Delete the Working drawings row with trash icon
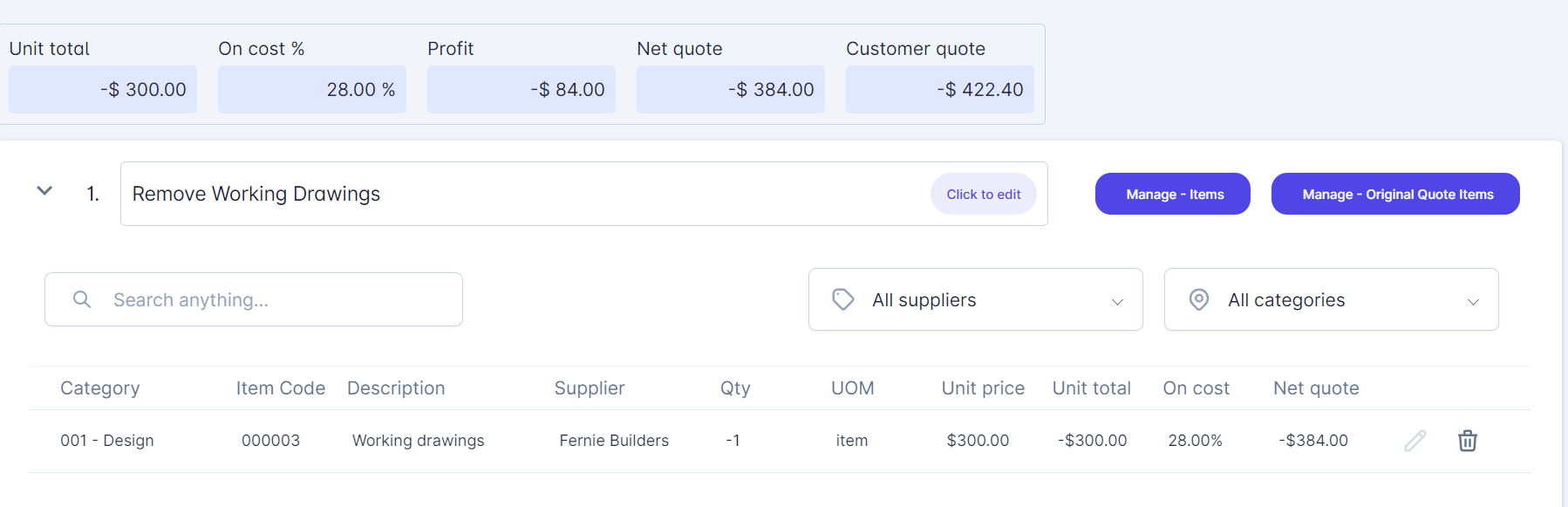Screen dimensions: 1568x507 coord(1468,441)
